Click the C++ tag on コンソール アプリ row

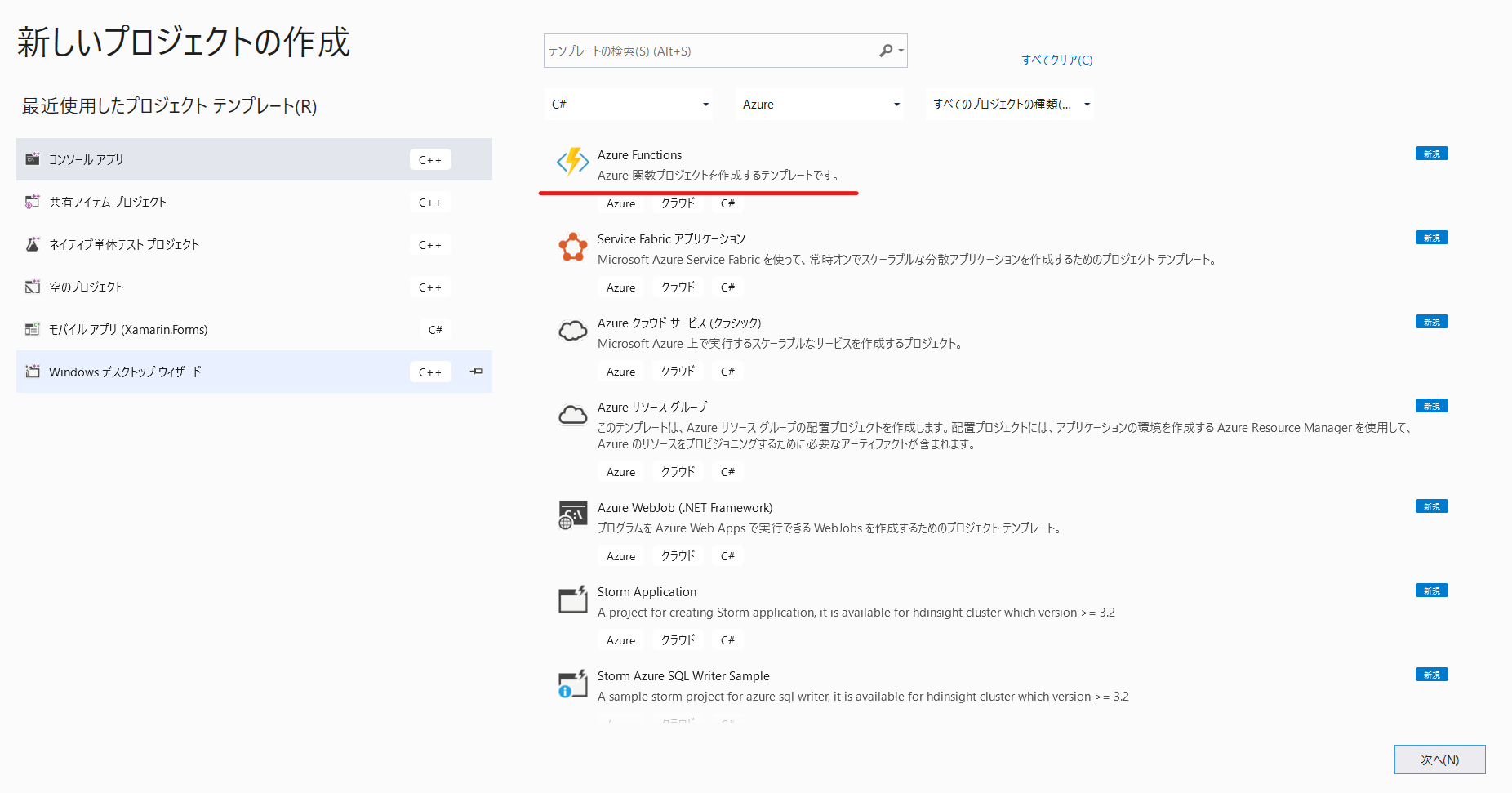[429, 160]
